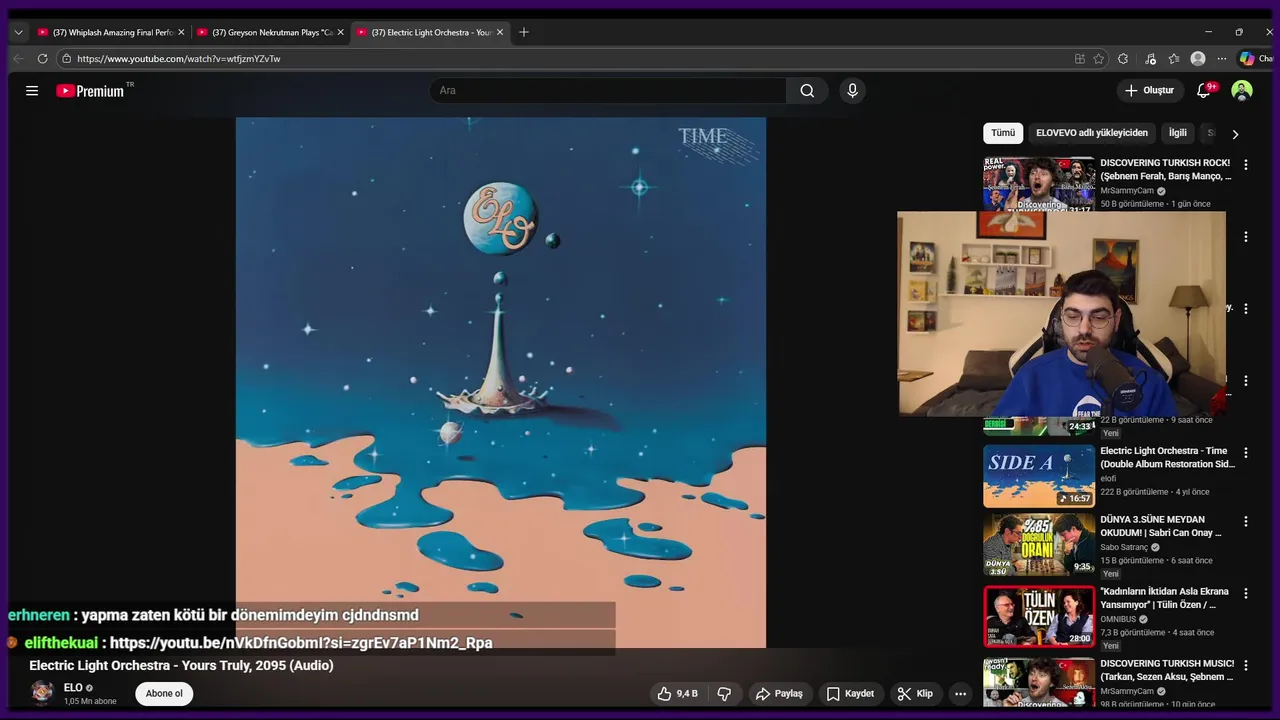The image size is (1280, 720).
Task: Open options for Electric Light Orchestra - Time video
Action: (x=1246, y=453)
